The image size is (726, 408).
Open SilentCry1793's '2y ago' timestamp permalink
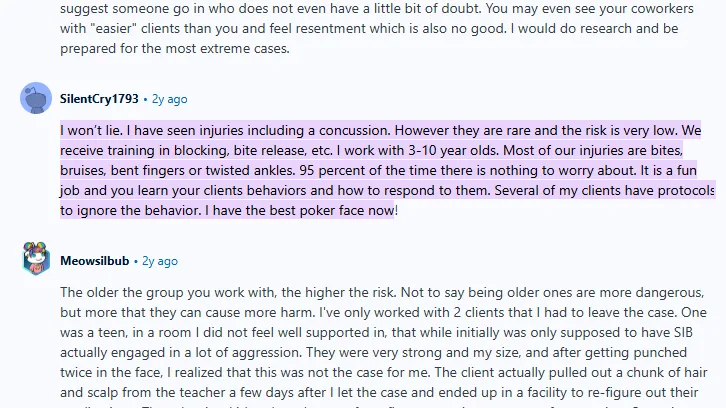pyautogui.click(x=169, y=99)
